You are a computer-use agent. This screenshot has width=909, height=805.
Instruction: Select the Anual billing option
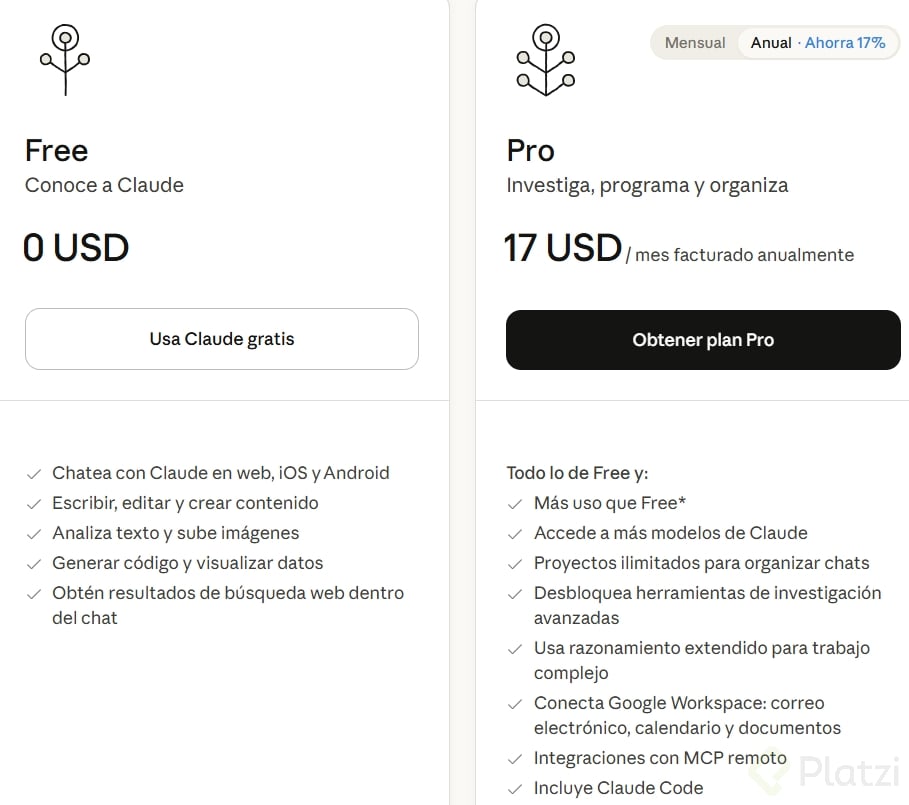pyautogui.click(x=771, y=43)
